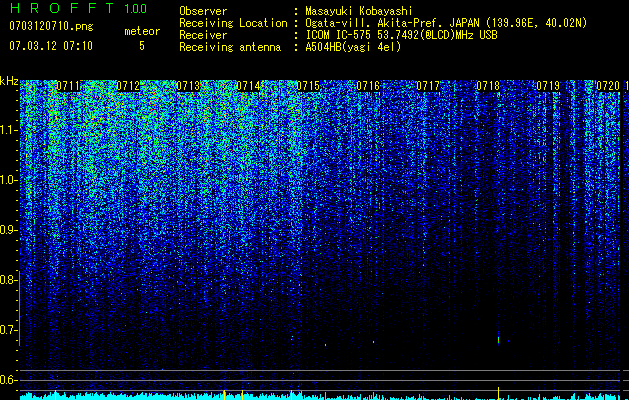The width and height of the screenshot is (629, 400).
Task: Click the yellow meteor tick below 0711
Action: pyautogui.click(x=55, y=394)
